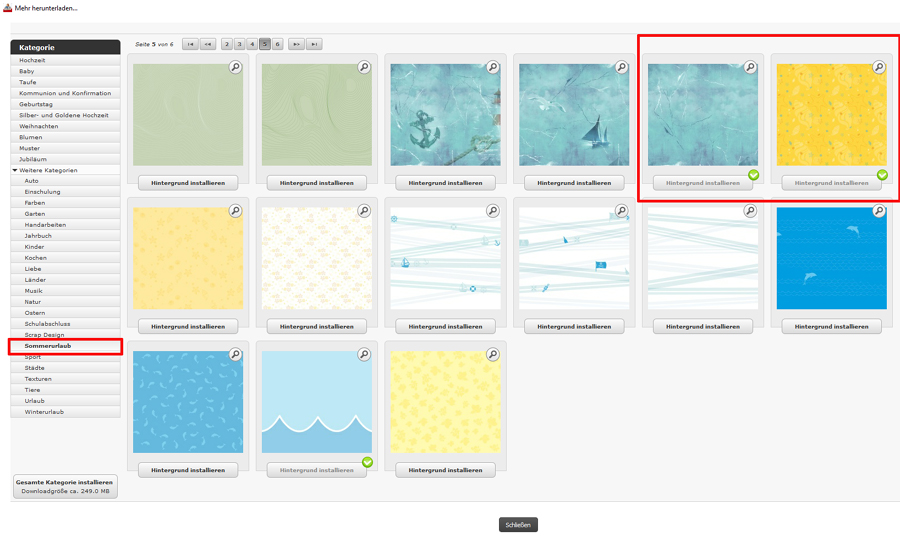Open the Auto subcategory

pyautogui.click(x=65, y=181)
